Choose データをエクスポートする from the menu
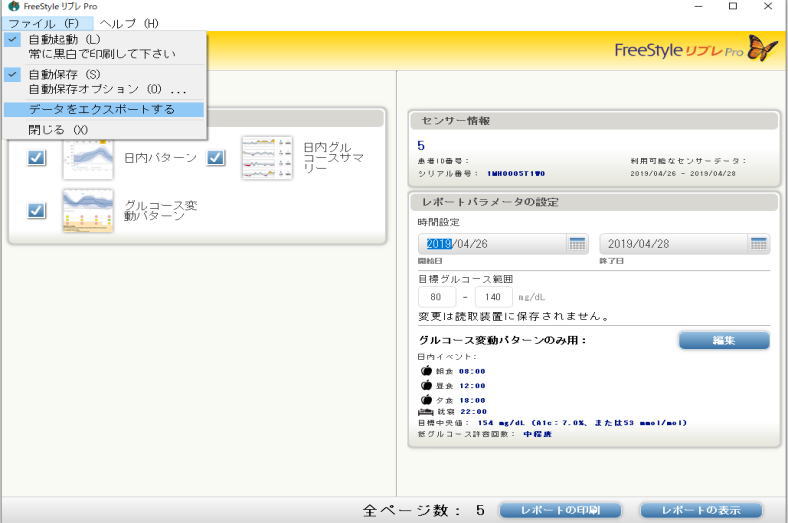 point(101,109)
